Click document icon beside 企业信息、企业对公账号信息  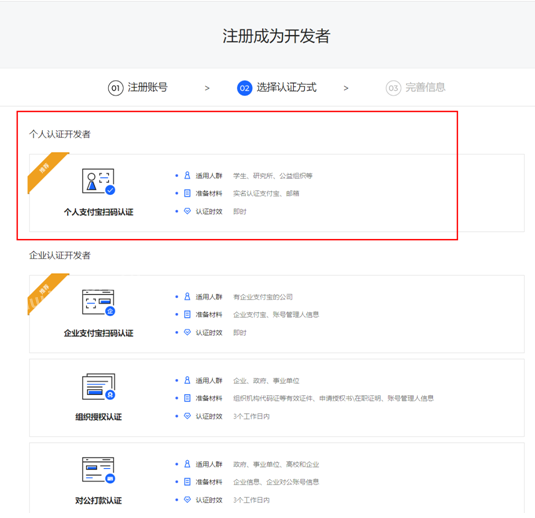(187, 482)
